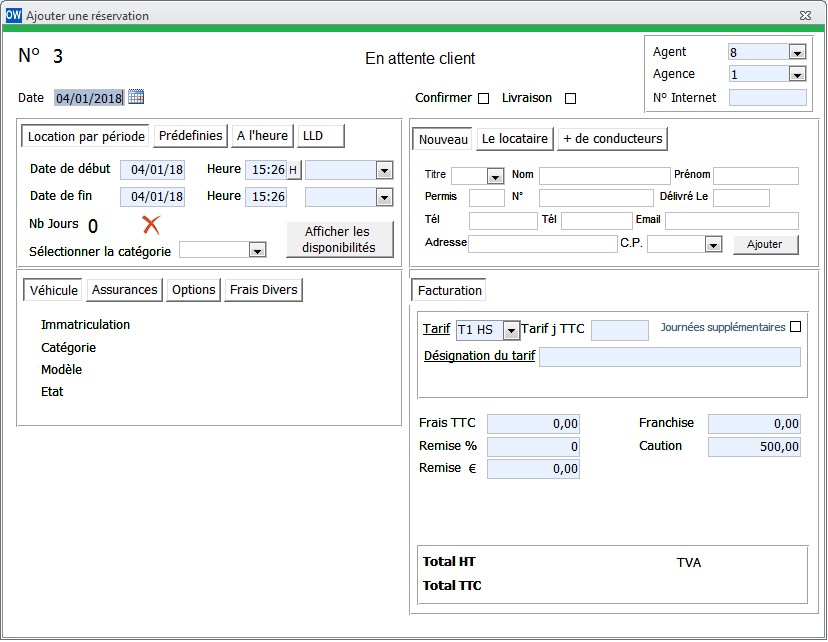
Task: Click the end Heure field
Action: click(266, 197)
